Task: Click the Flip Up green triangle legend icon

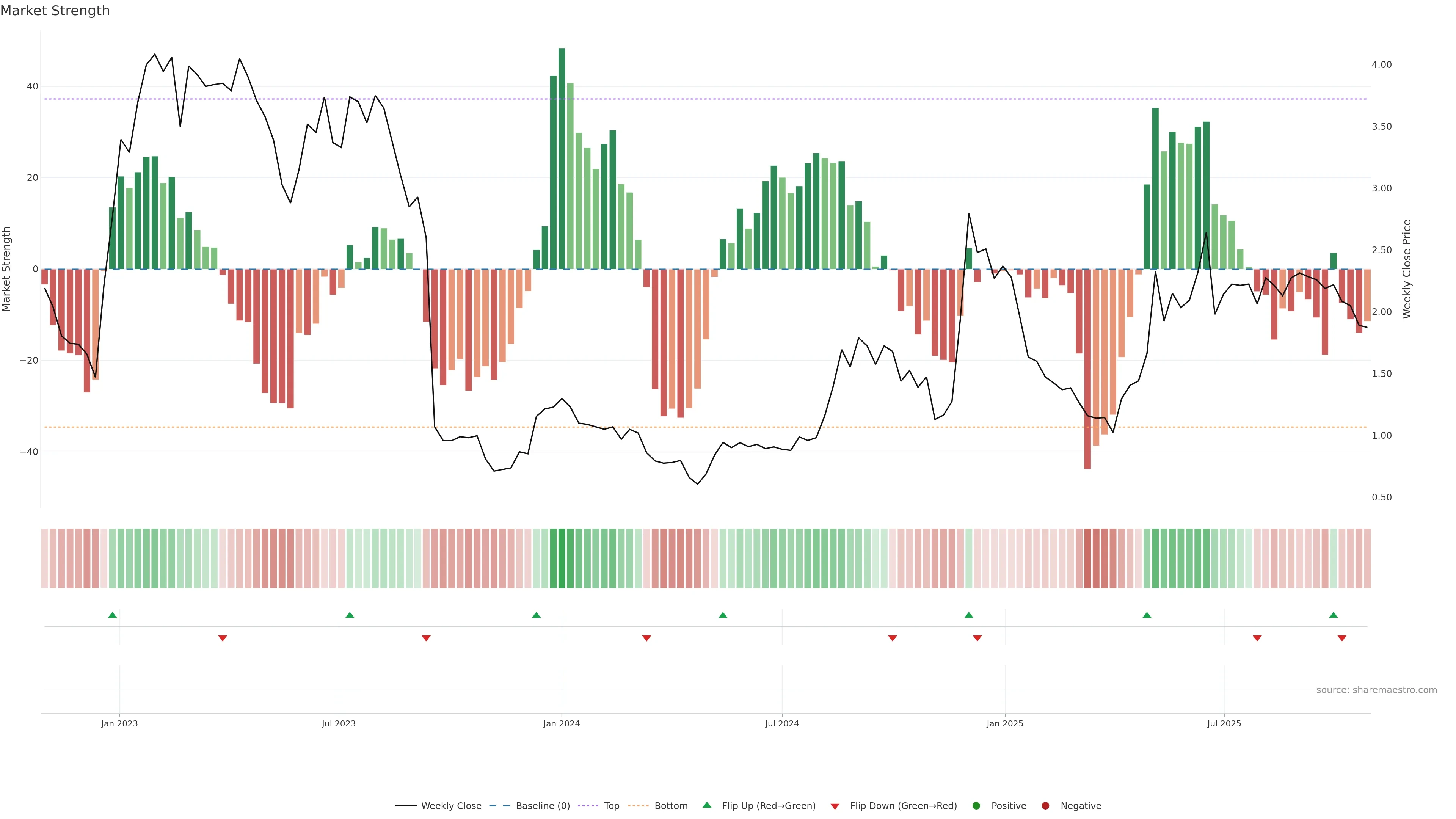Action: pyautogui.click(x=706, y=805)
